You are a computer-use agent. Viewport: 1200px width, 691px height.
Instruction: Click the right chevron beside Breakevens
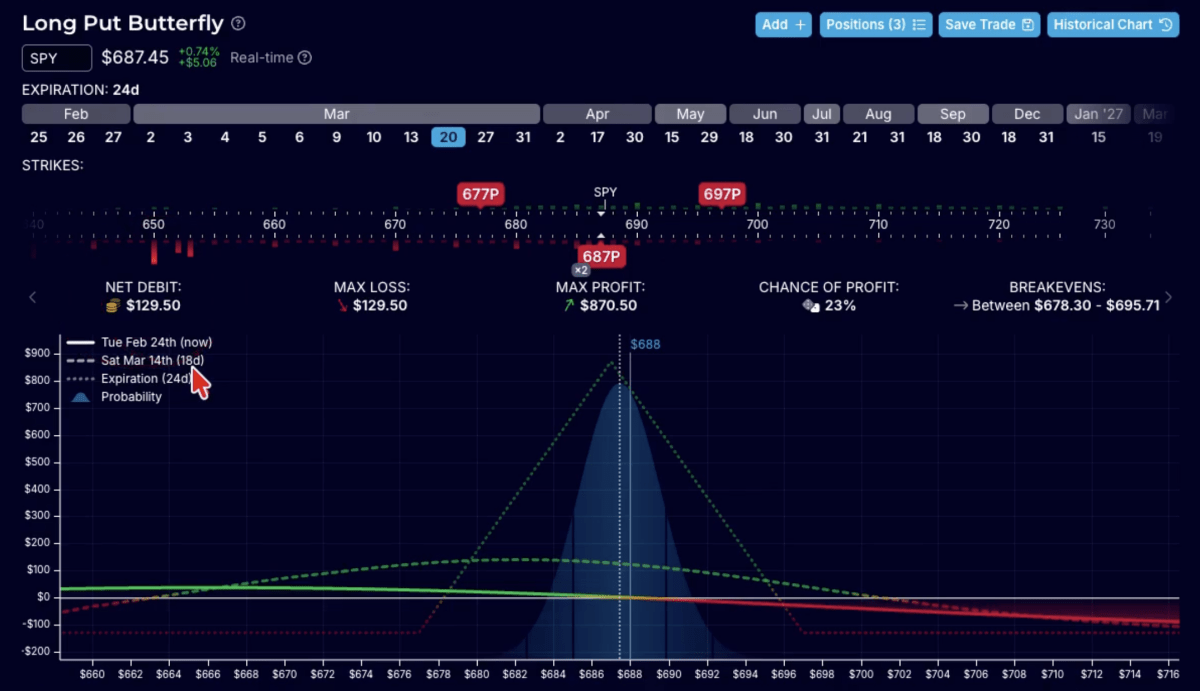click(x=1168, y=296)
